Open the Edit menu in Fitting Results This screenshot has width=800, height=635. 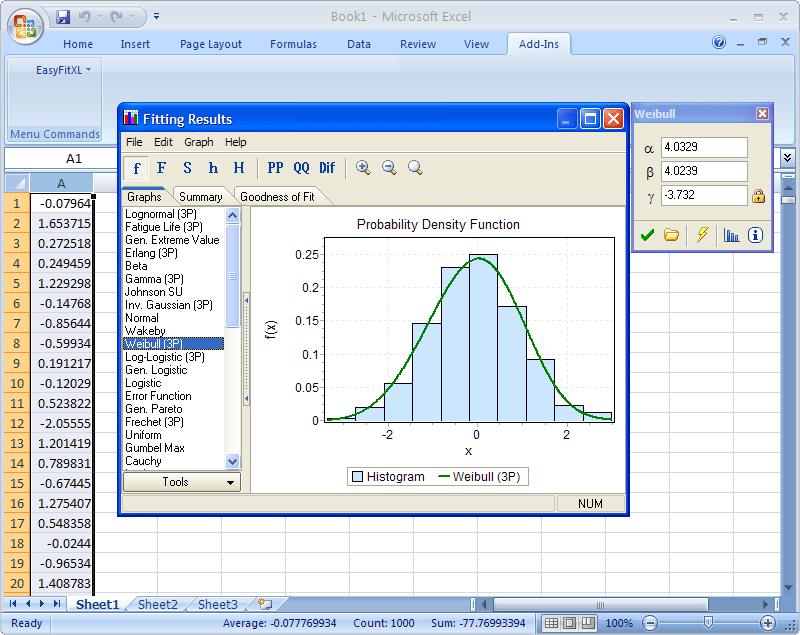[163, 142]
